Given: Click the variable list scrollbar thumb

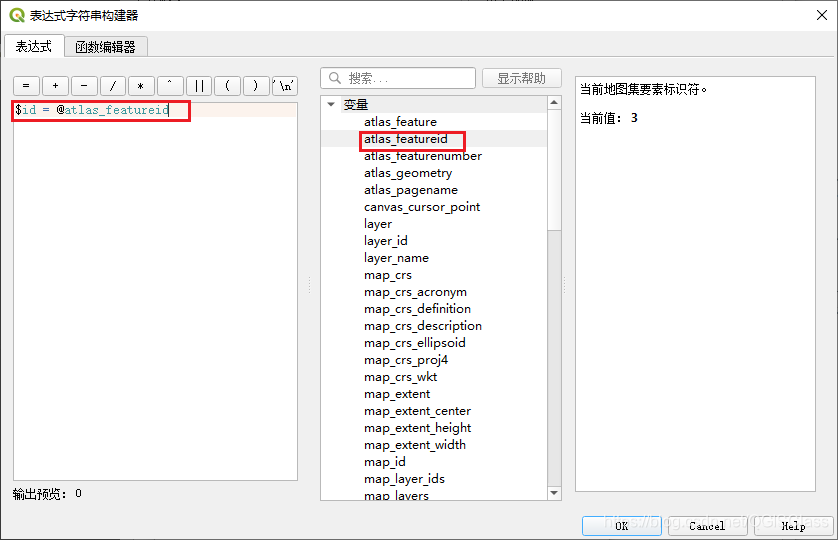Looking at the screenshot, I should 554,170.
